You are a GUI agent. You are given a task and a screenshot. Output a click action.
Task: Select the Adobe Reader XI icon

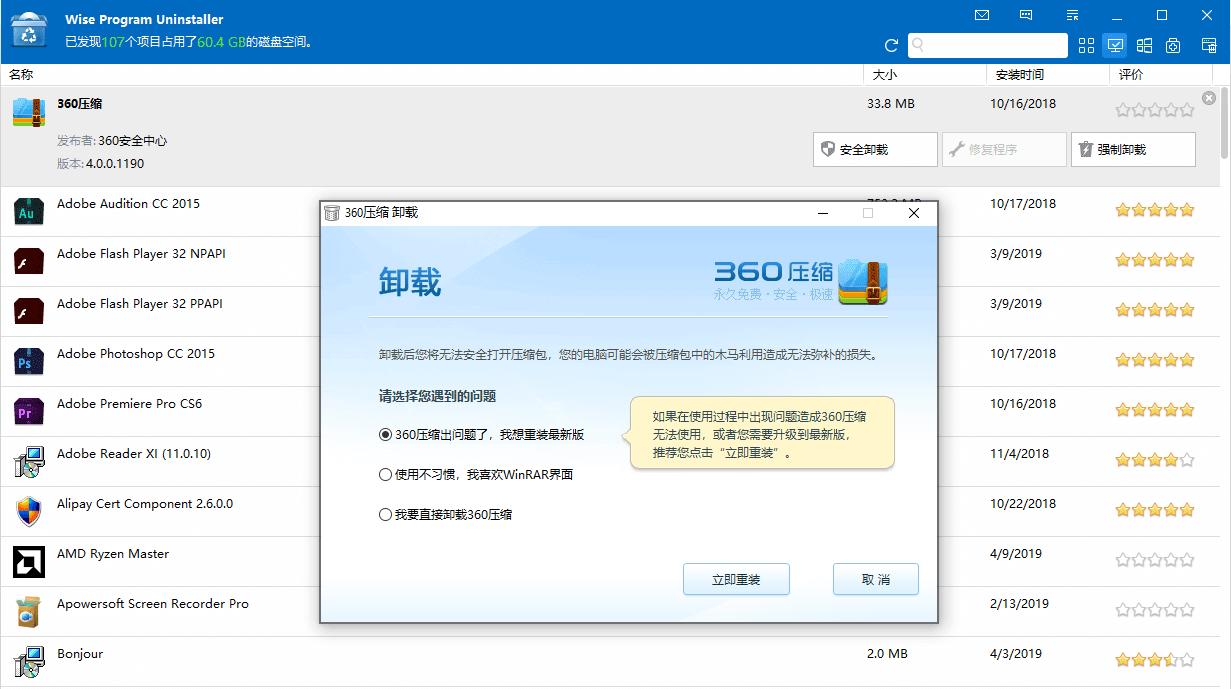point(29,462)
